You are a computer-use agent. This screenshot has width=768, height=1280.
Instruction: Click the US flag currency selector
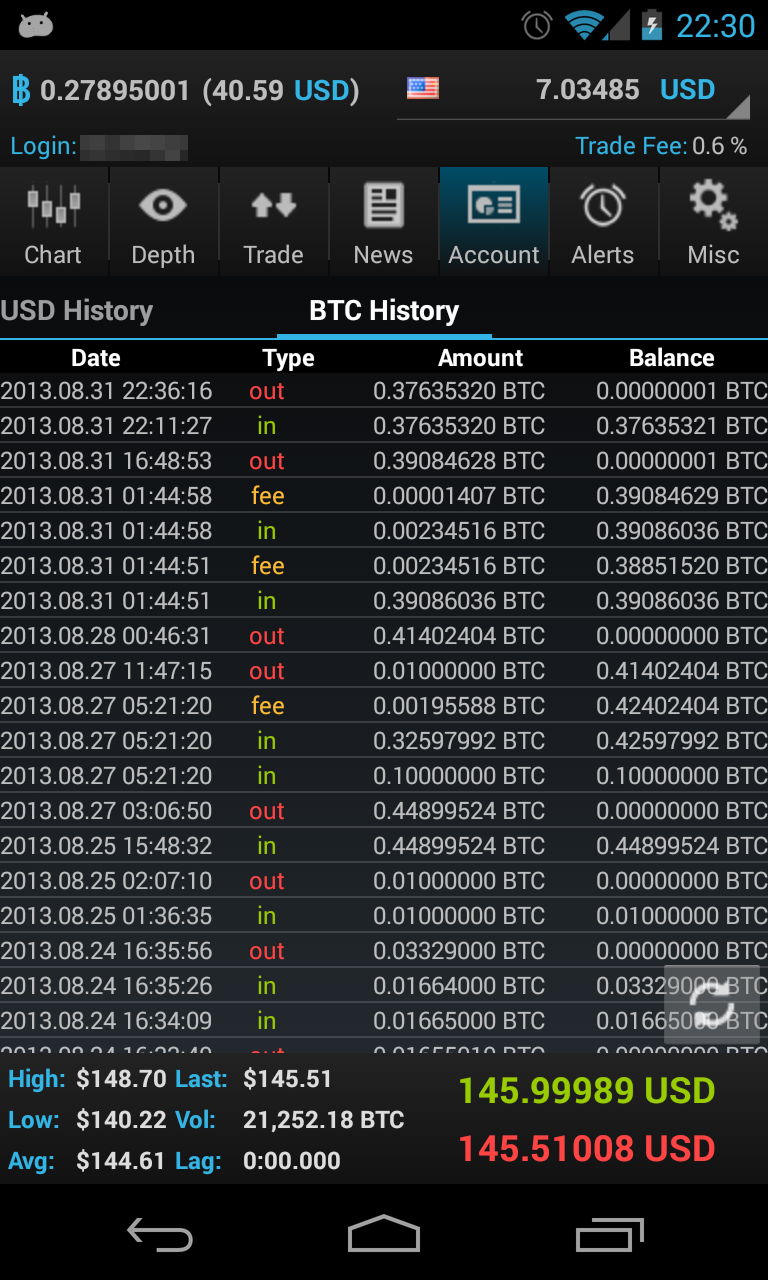(x=423, y=89)
